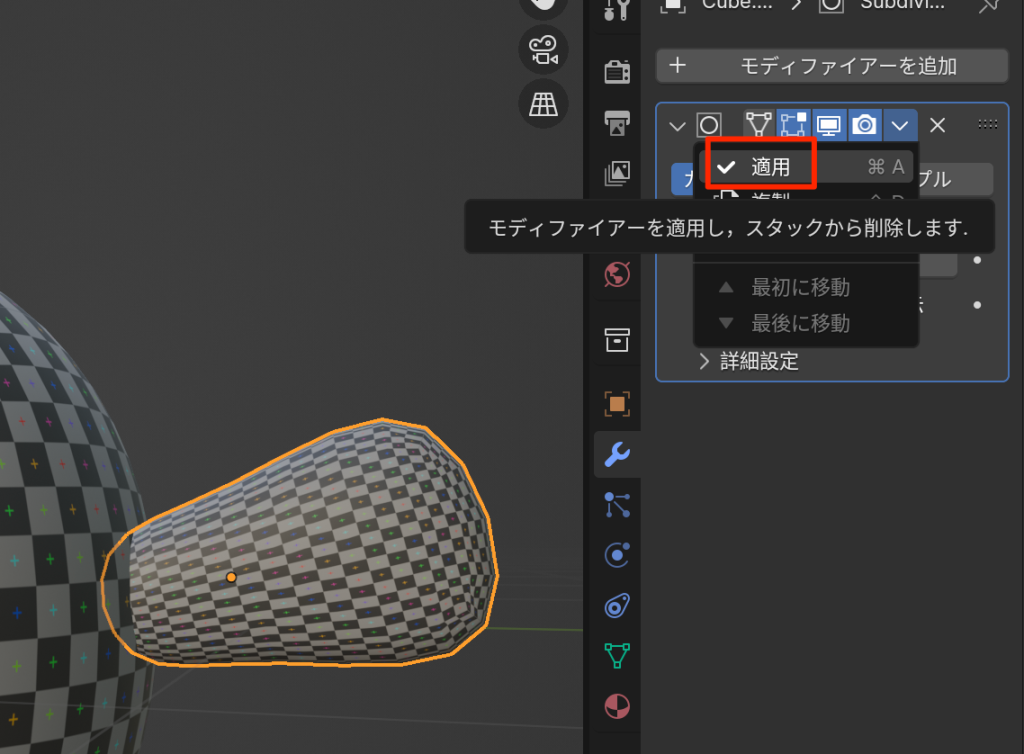Viewport: 1024px width, 754px height.
Task: Open the Object Data mesh properties tab
Action: [617, 656]
